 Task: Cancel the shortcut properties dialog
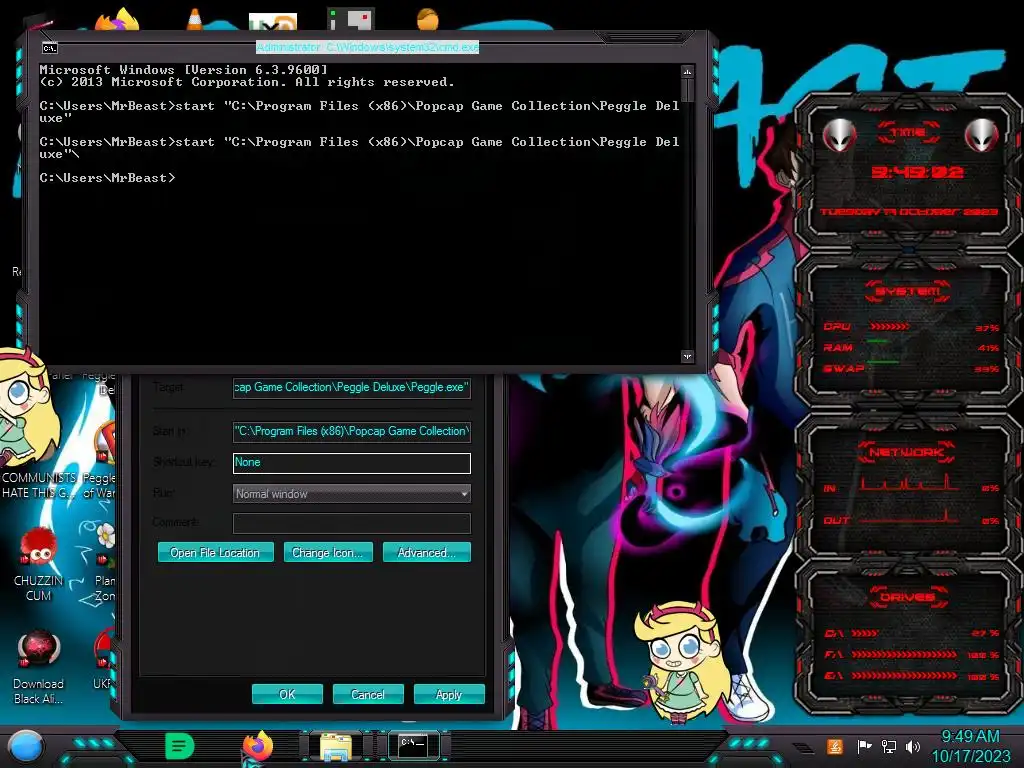coord(368,694)
